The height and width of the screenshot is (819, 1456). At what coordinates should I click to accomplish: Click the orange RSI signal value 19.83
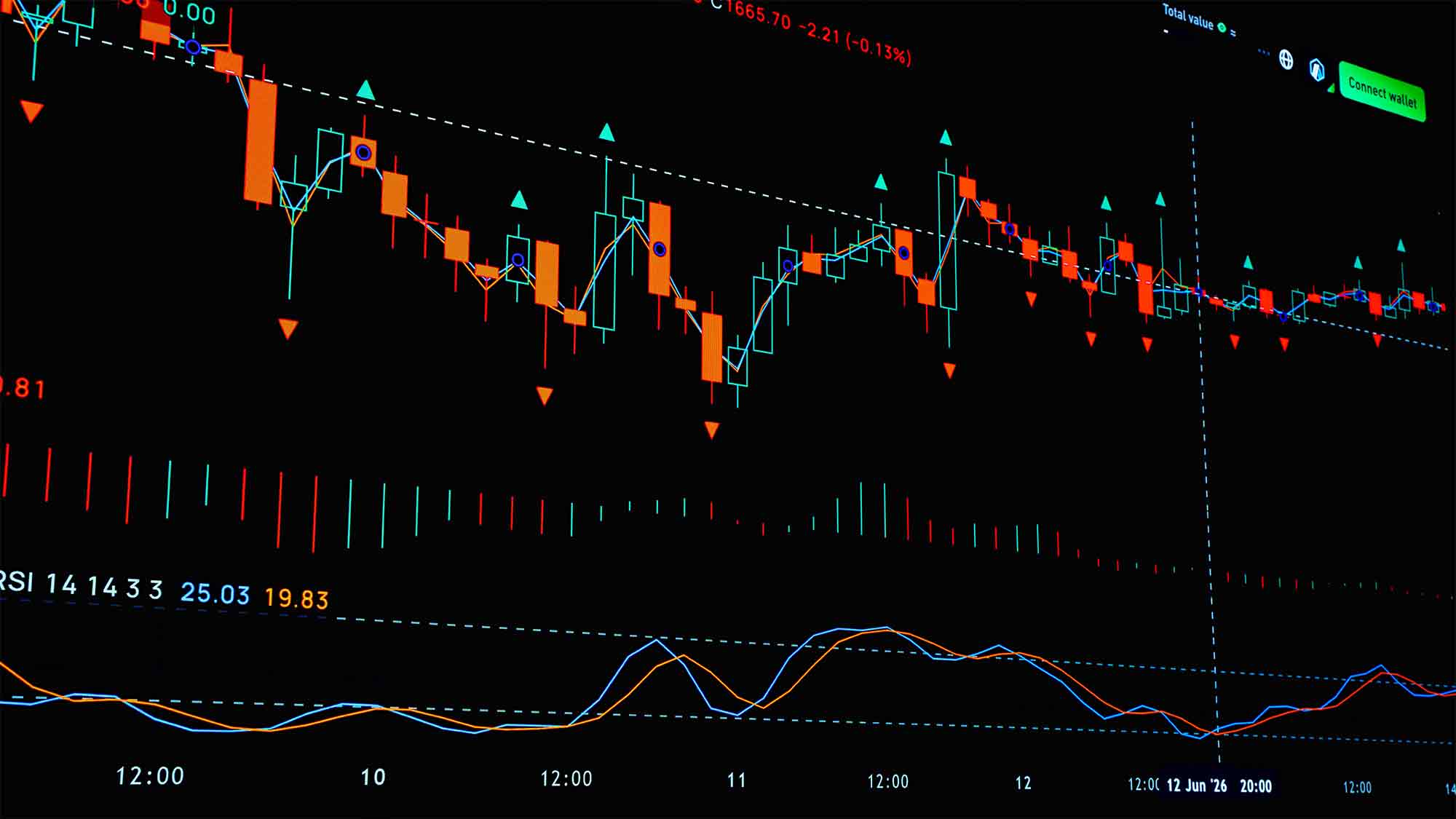[296, 598]
